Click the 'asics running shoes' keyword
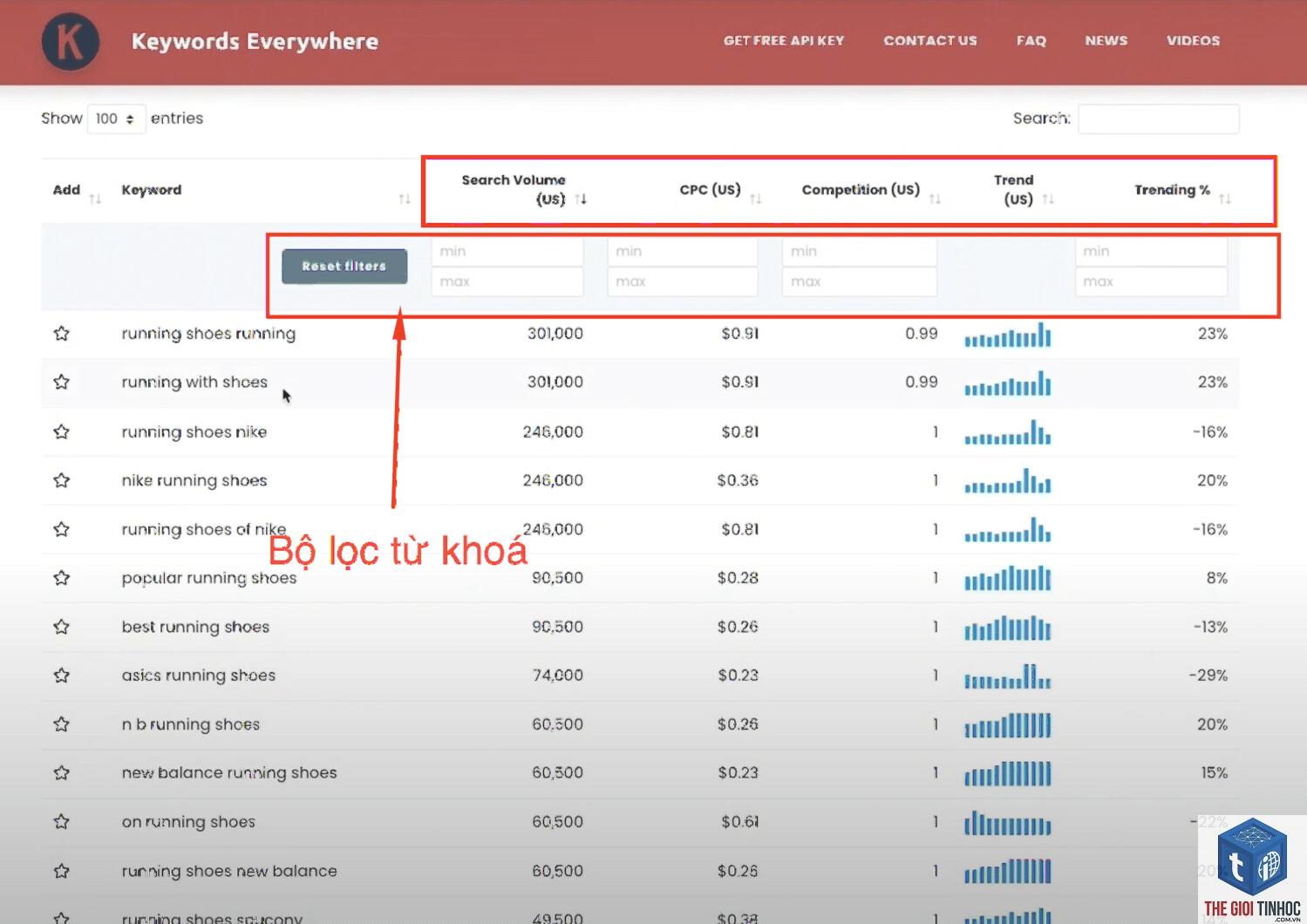Image resolution: width=1307 pixels, height=924 pixels. pyautogui.click(x=199, y=675)
